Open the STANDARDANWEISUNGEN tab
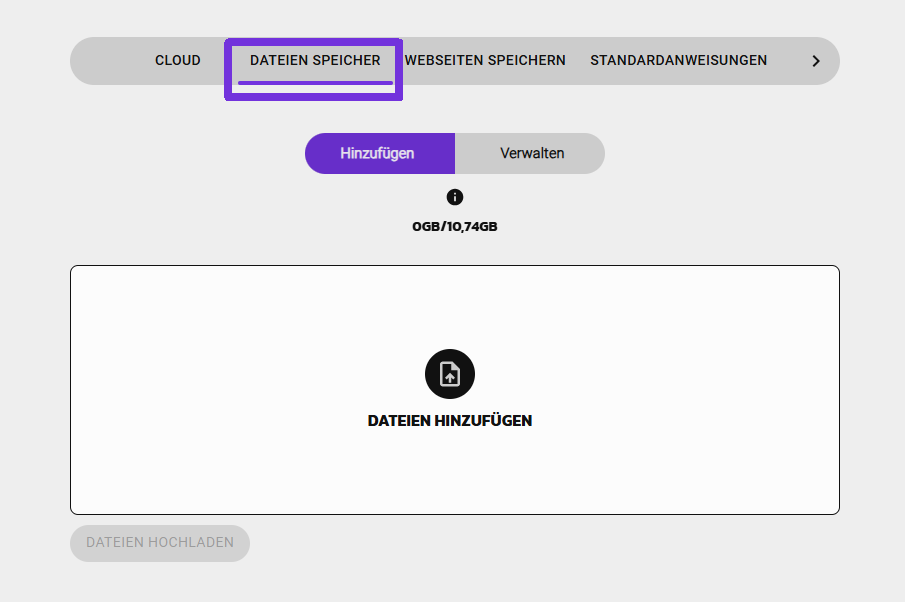The image size is (905, 602). tap(679, 60)
